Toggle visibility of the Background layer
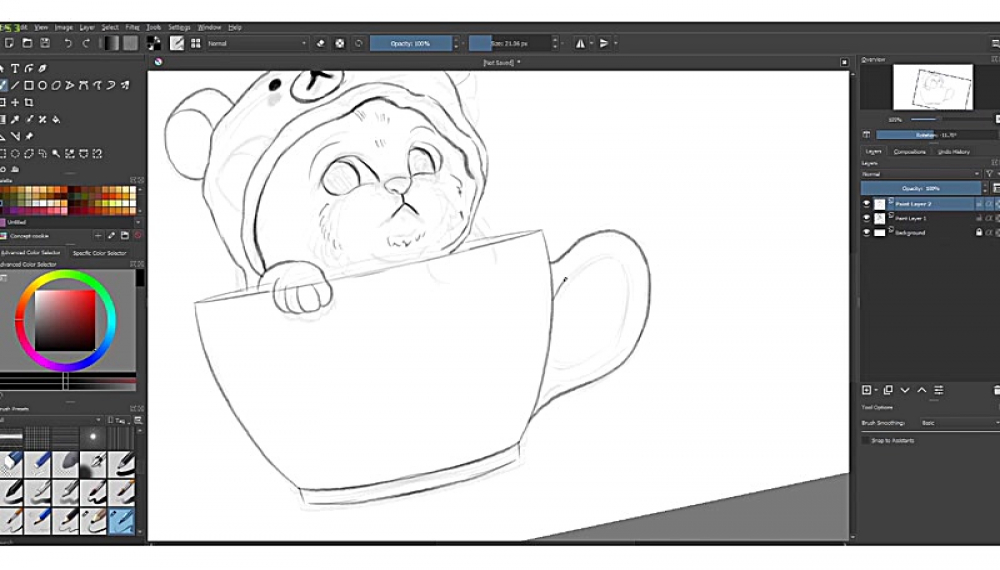This screenshot has width=1000, height=570. pyautogui.click(x=867, y=232)
